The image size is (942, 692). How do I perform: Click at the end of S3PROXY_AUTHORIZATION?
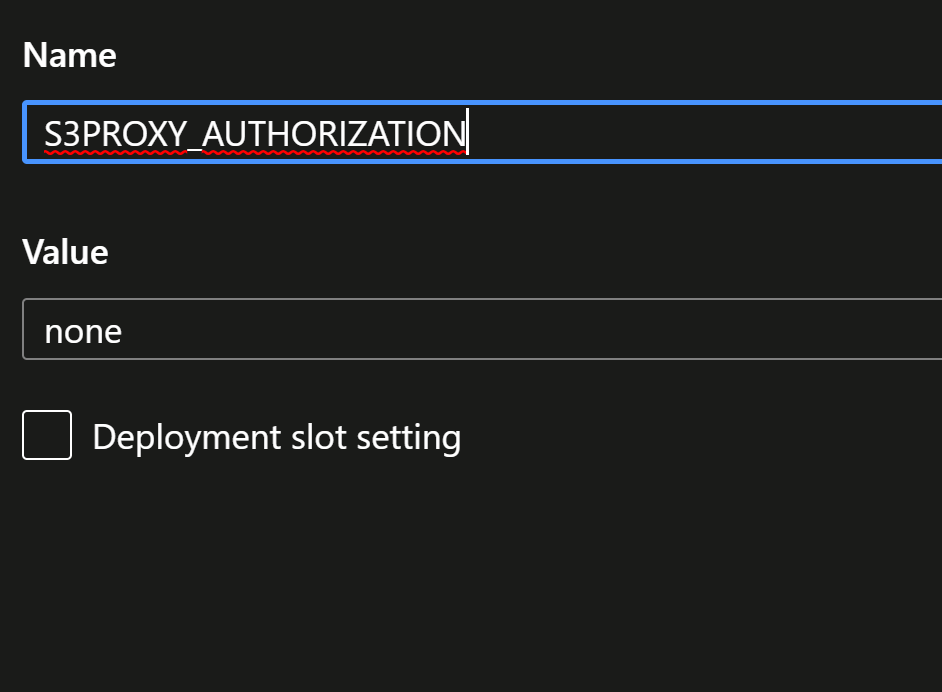click(x=470, y=133)
